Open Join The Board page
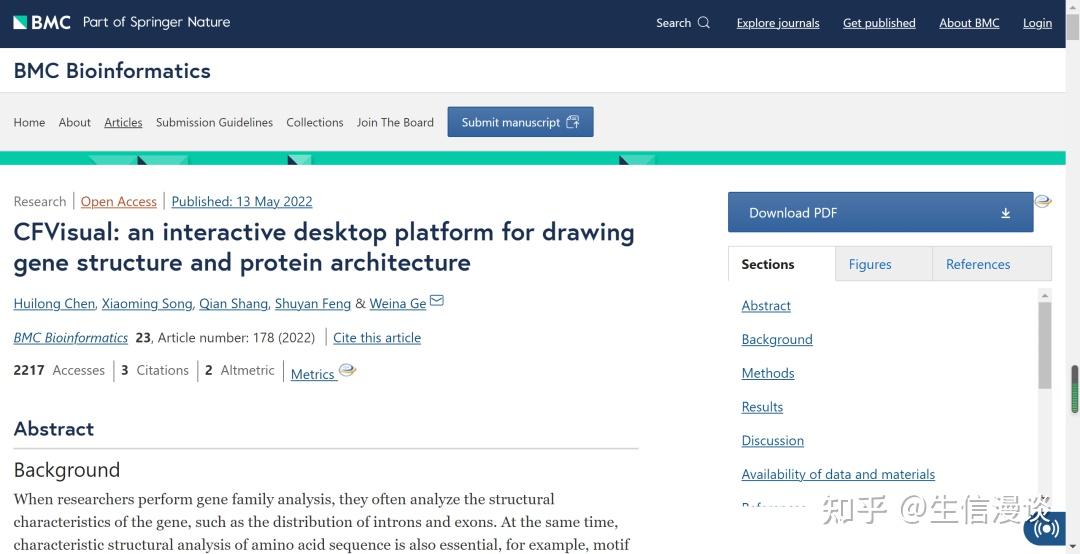The image size is (1080, 554). (395, 123)
